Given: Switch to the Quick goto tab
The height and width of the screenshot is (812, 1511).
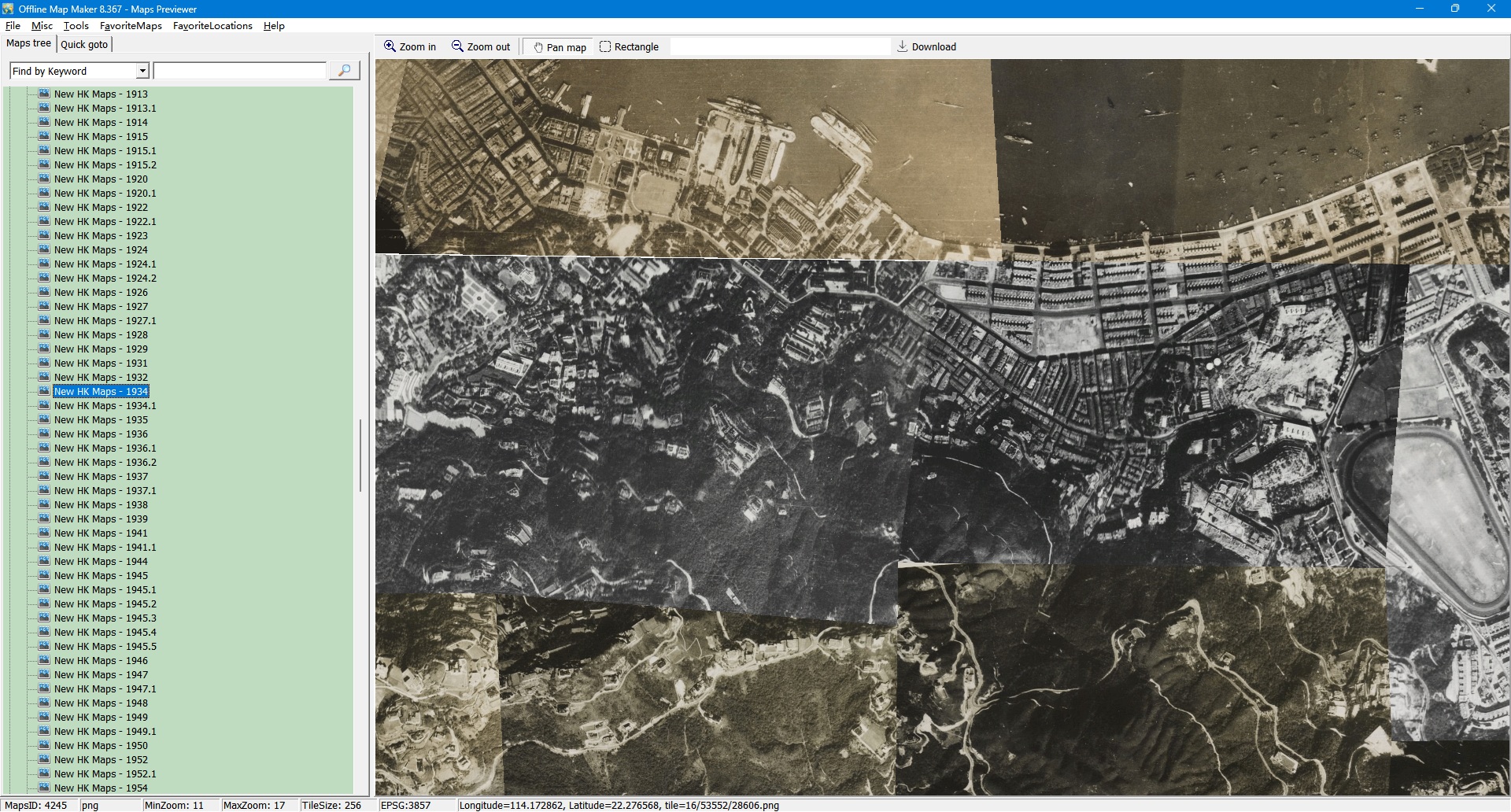Looking at the screenshot, I should coord(84,44).
